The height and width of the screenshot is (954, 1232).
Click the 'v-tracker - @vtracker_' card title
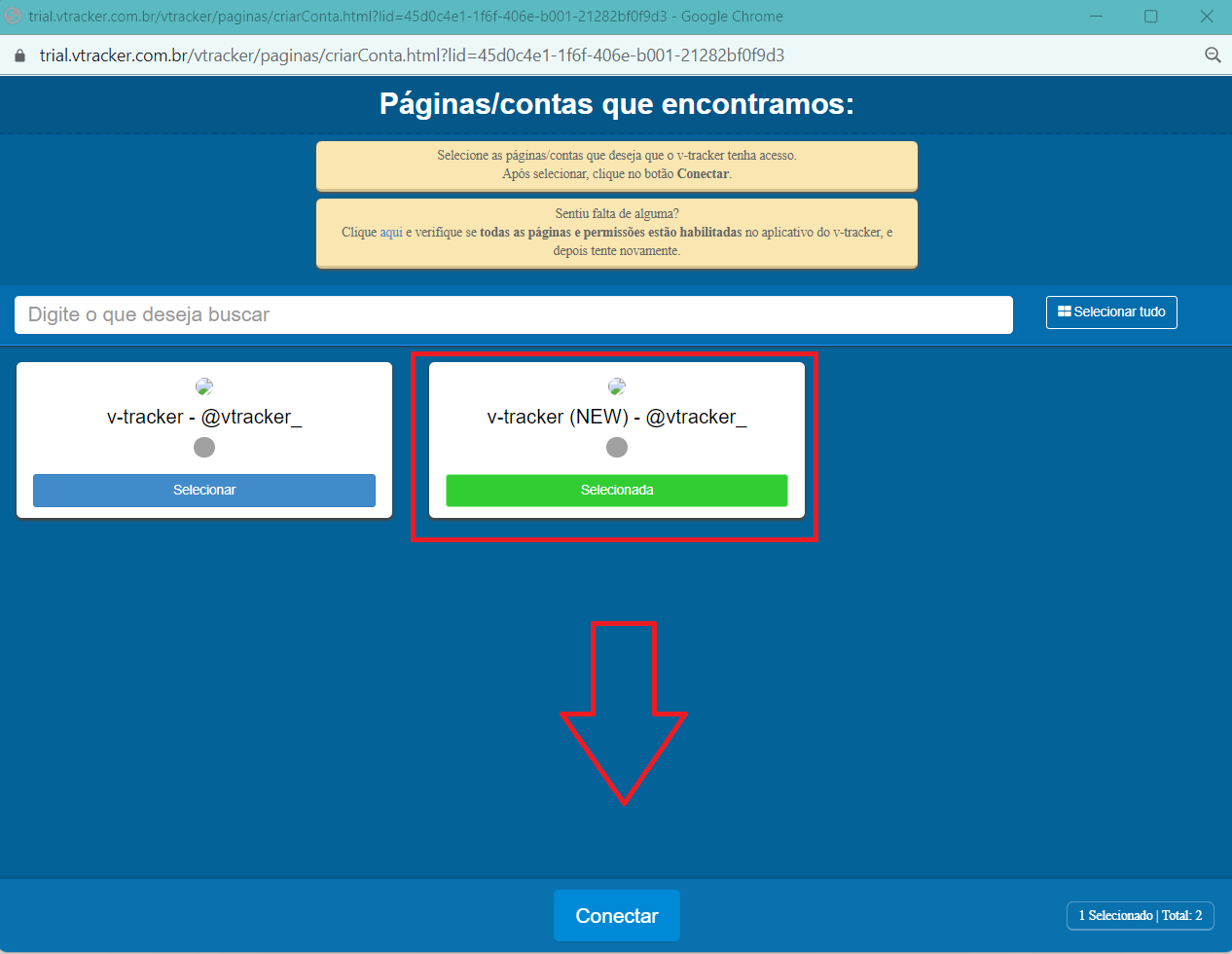[204, 417]
